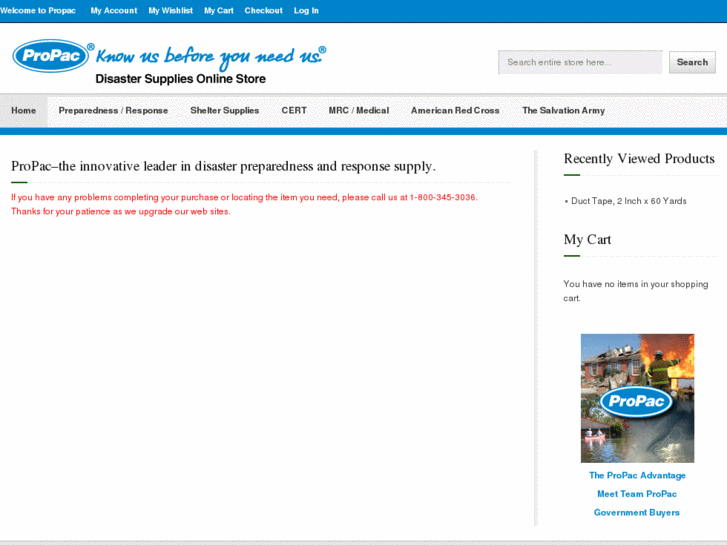The height and width of the screenshot is (545, 727).
Task: Click the 'Welcome to Propac' text
Action: (38, 11)
